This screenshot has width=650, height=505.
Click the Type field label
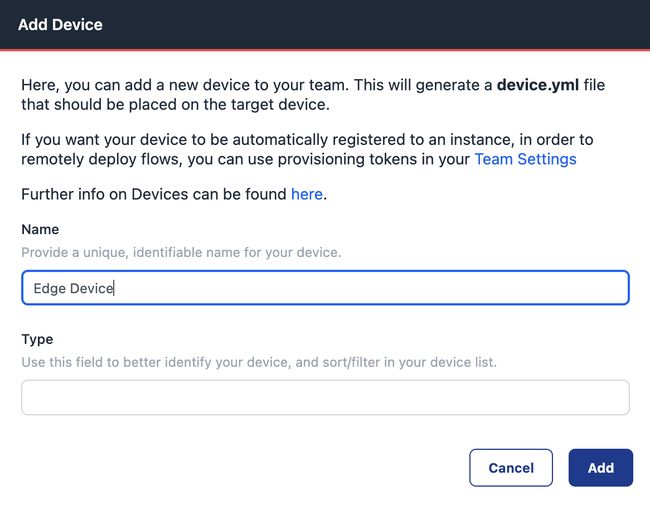(x=37, y=339)
